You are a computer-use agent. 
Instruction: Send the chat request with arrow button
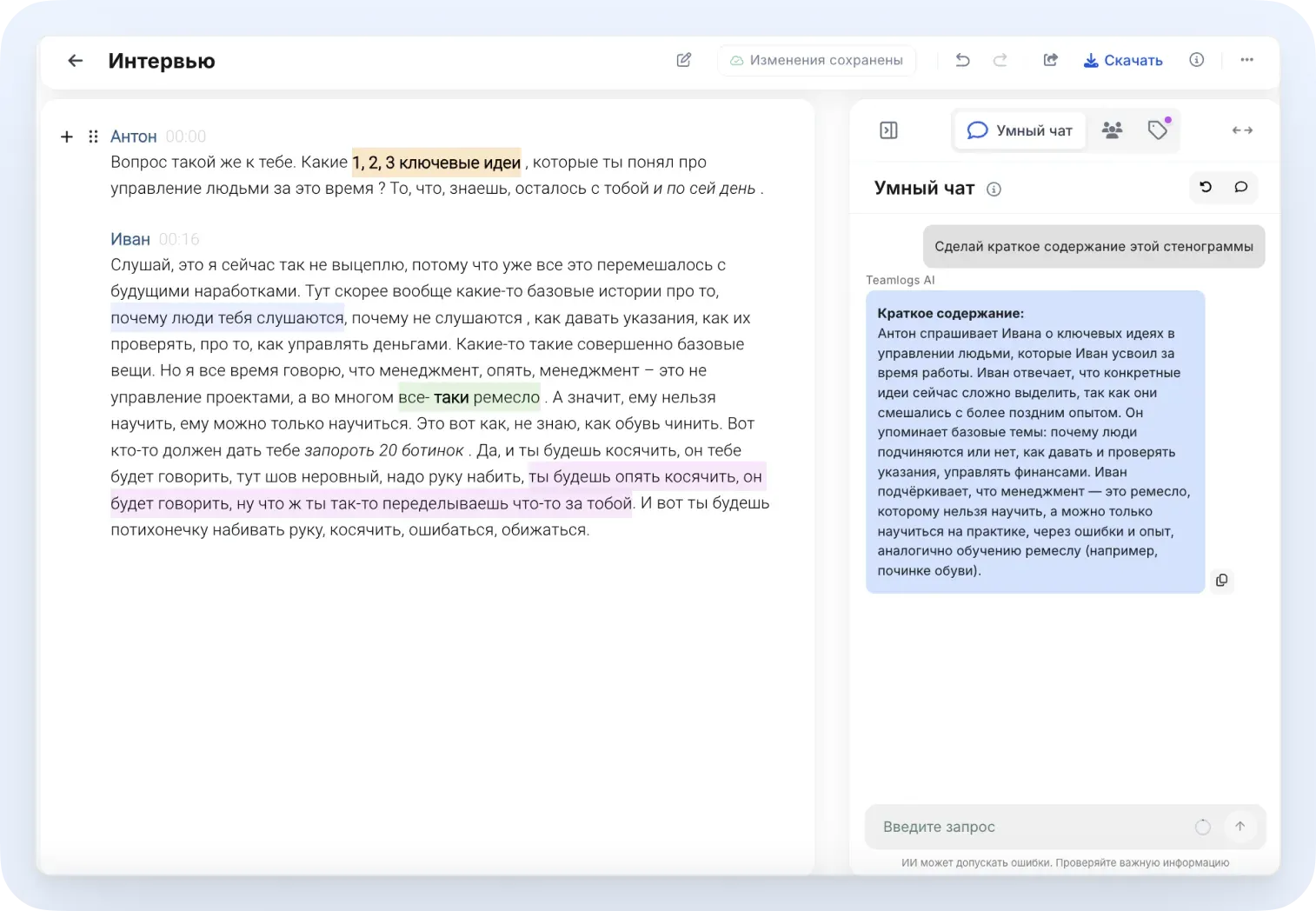(x=1240, y=827)
